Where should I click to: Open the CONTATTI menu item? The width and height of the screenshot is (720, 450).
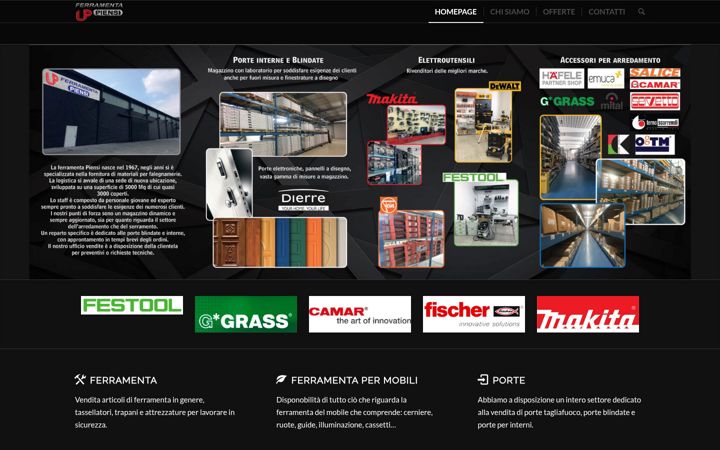[x=607, y=12]
